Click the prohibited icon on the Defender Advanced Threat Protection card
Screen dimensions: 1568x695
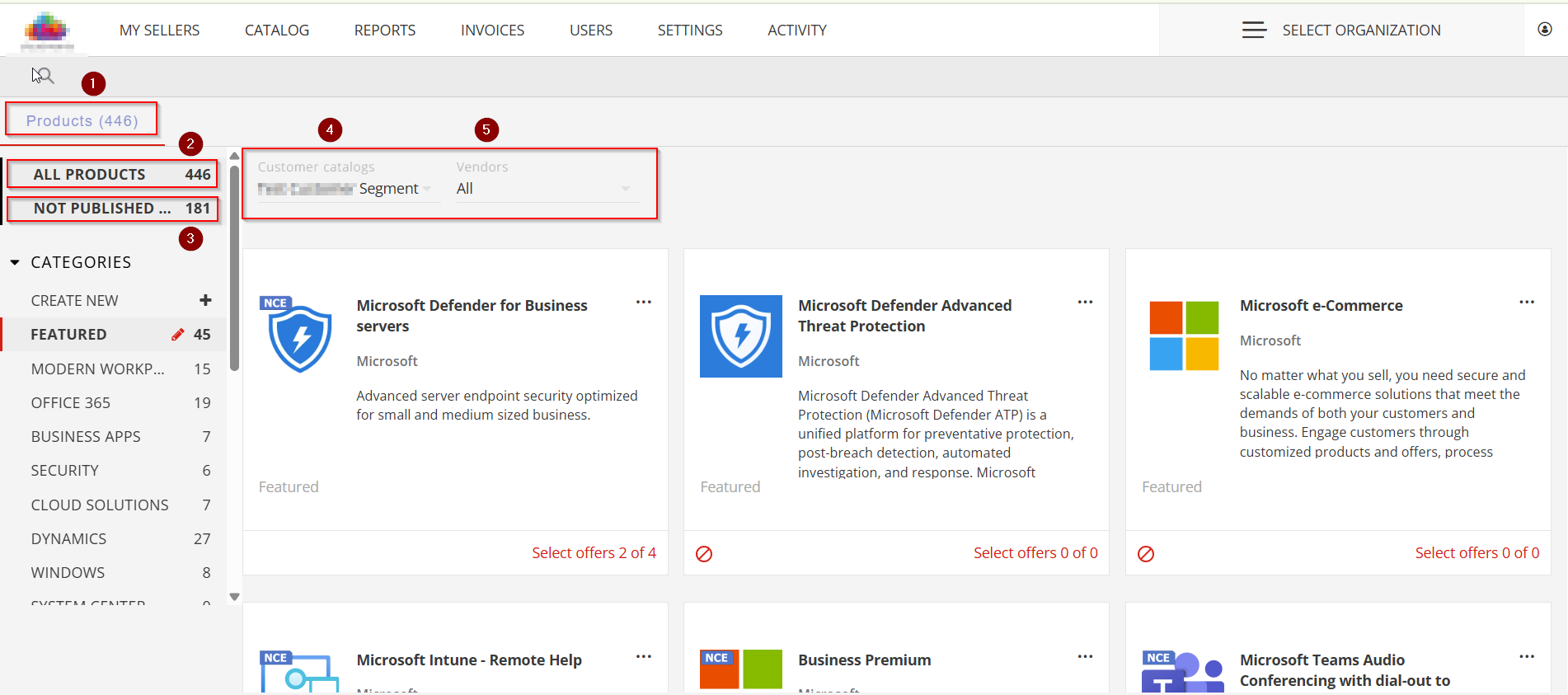704,554
